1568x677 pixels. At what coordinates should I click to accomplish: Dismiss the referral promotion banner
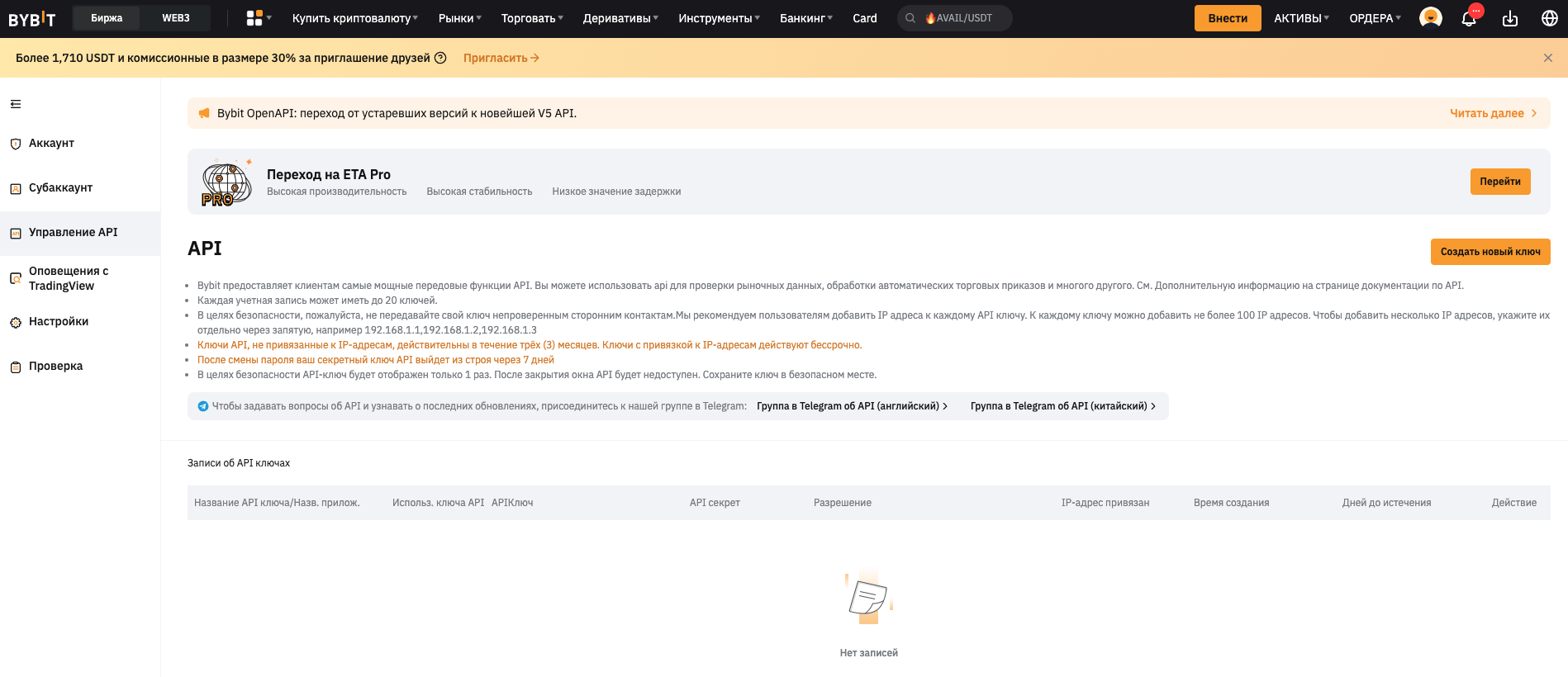[x=1547, y=58]
